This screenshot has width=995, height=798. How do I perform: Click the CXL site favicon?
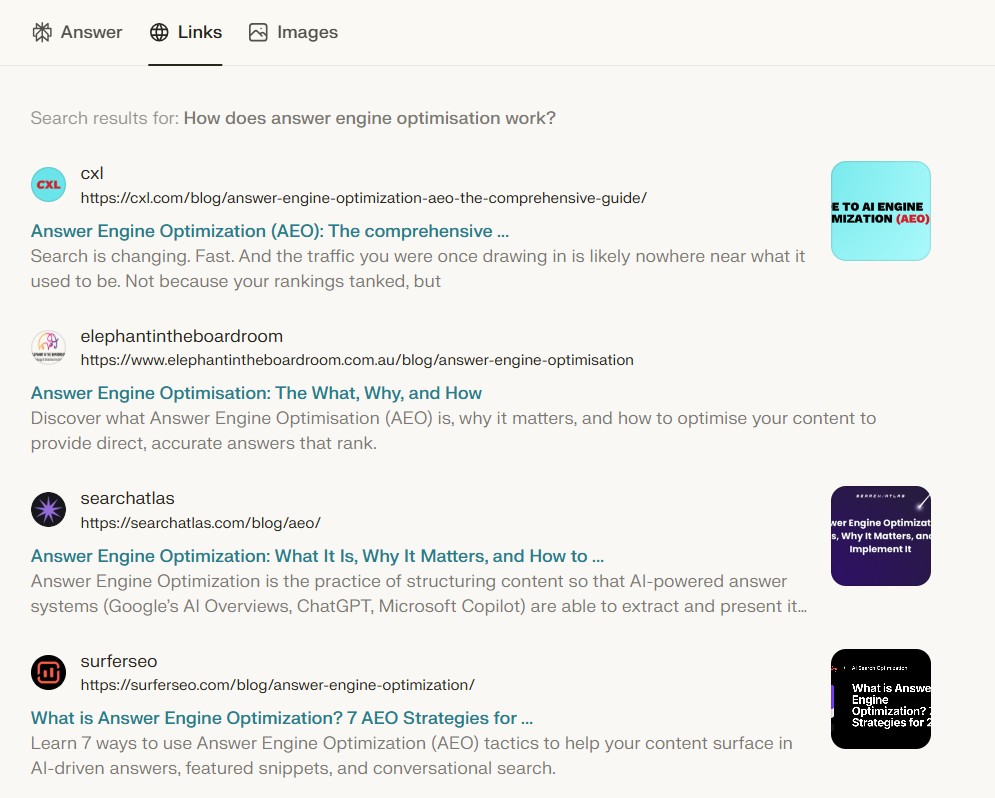click(48, 185)
